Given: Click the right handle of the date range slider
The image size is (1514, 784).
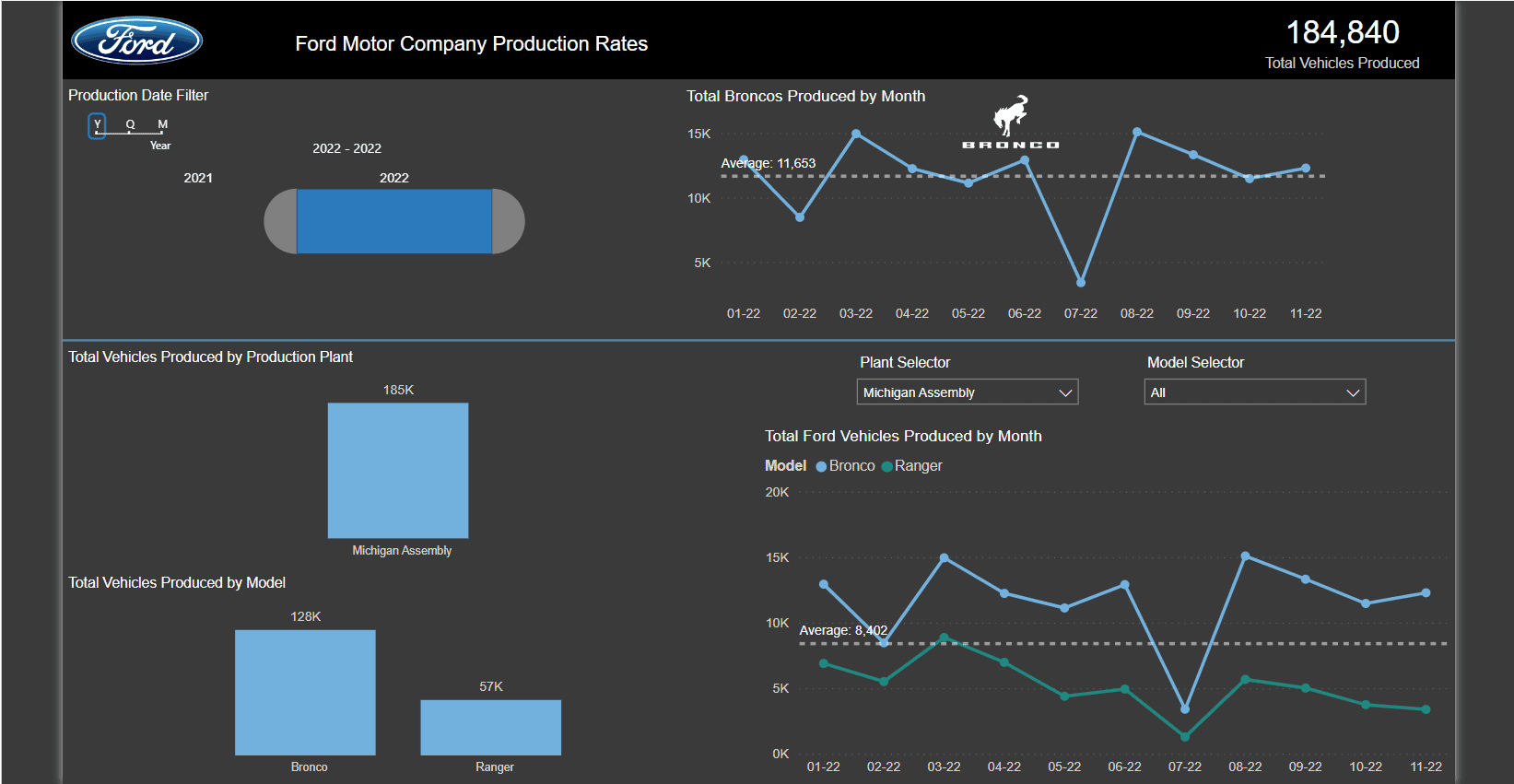Looking at the screenshot, I should pyautogui.click(x=508, y=221).
